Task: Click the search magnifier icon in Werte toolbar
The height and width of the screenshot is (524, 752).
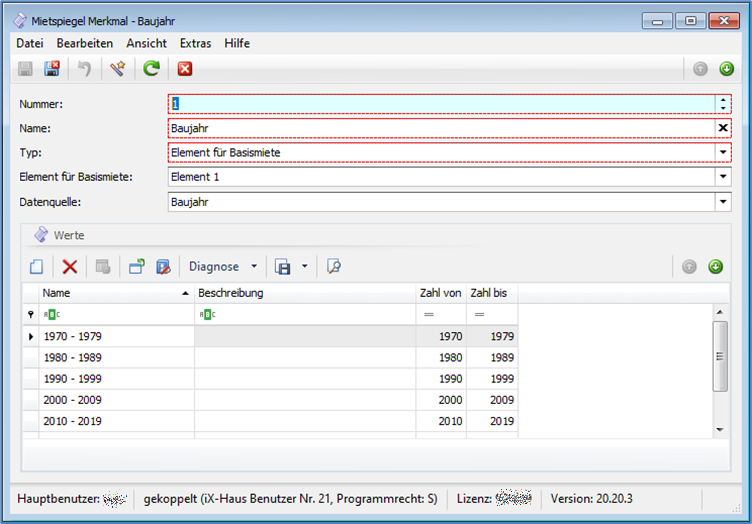Action: (334, 267)
